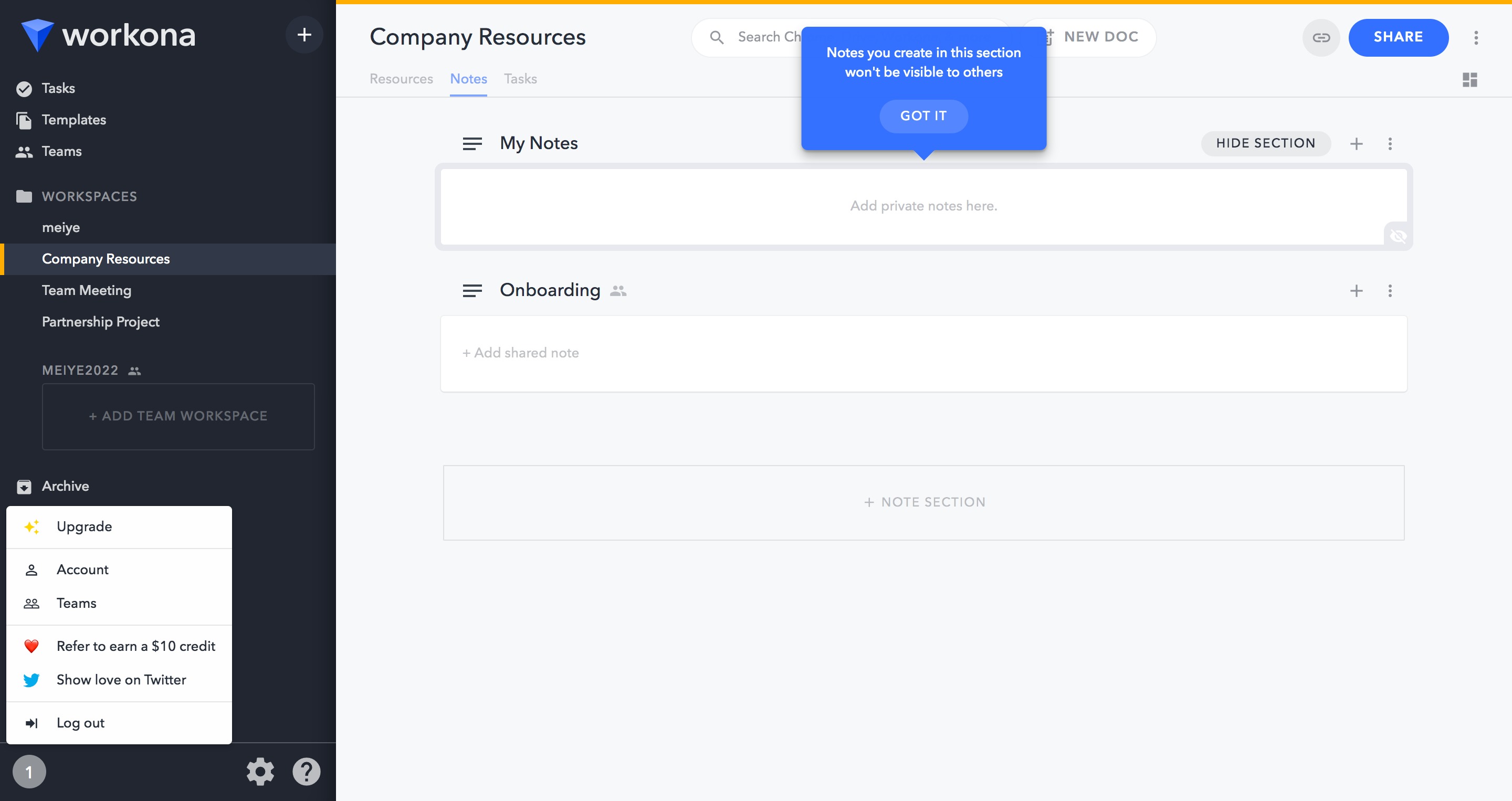Click the Upgrade sparkle icon
Image resolution: width=1512 pixels, height=801 pixels.
[x=31, y=527]
